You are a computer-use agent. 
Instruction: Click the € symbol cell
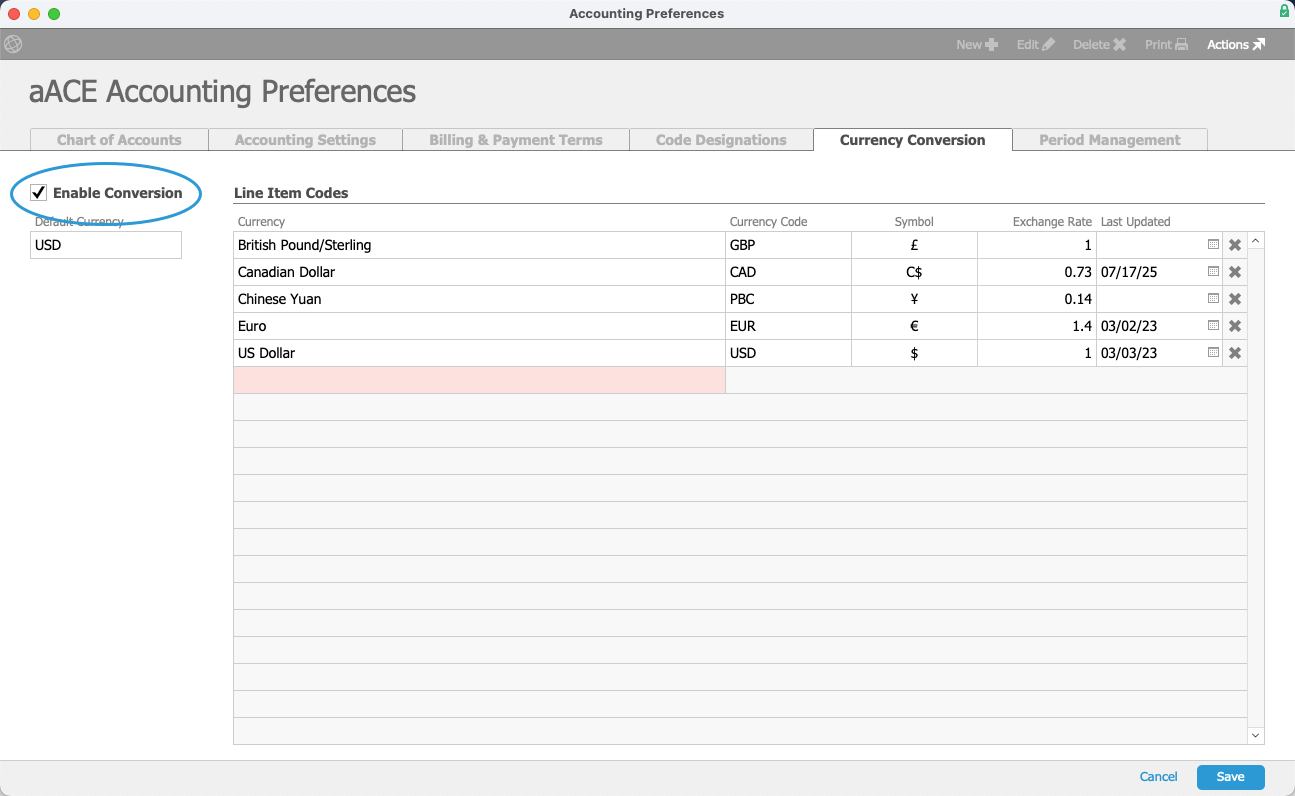pyautogui.click(x=914, y=326)
